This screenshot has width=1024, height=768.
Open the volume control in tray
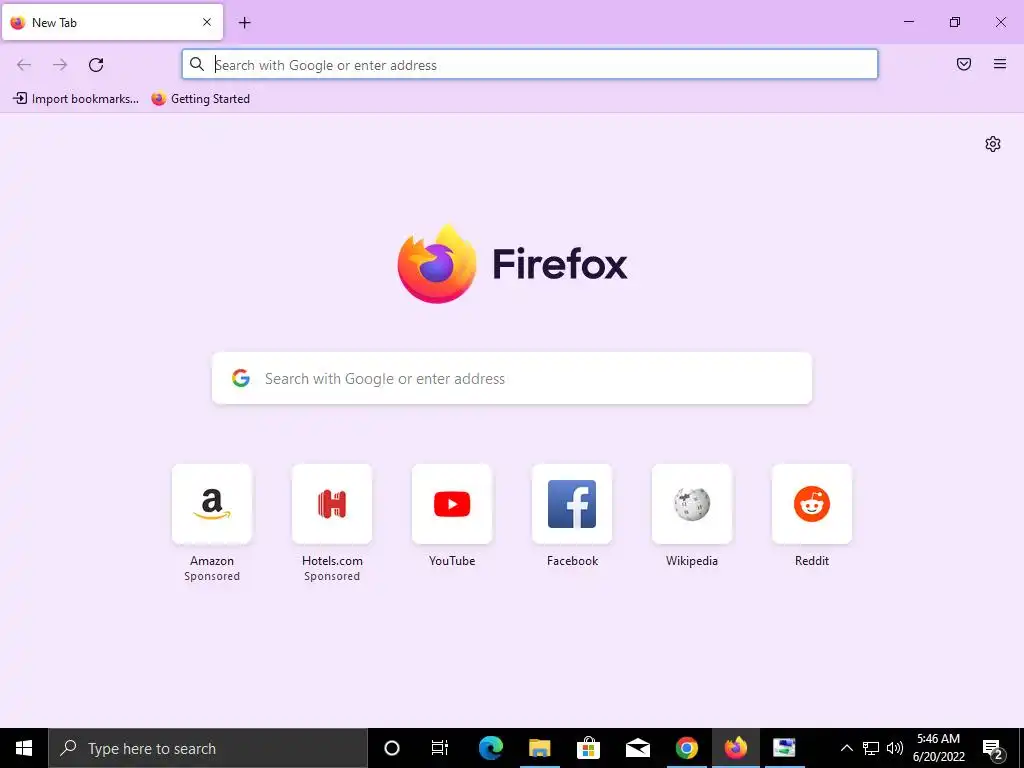895,748
